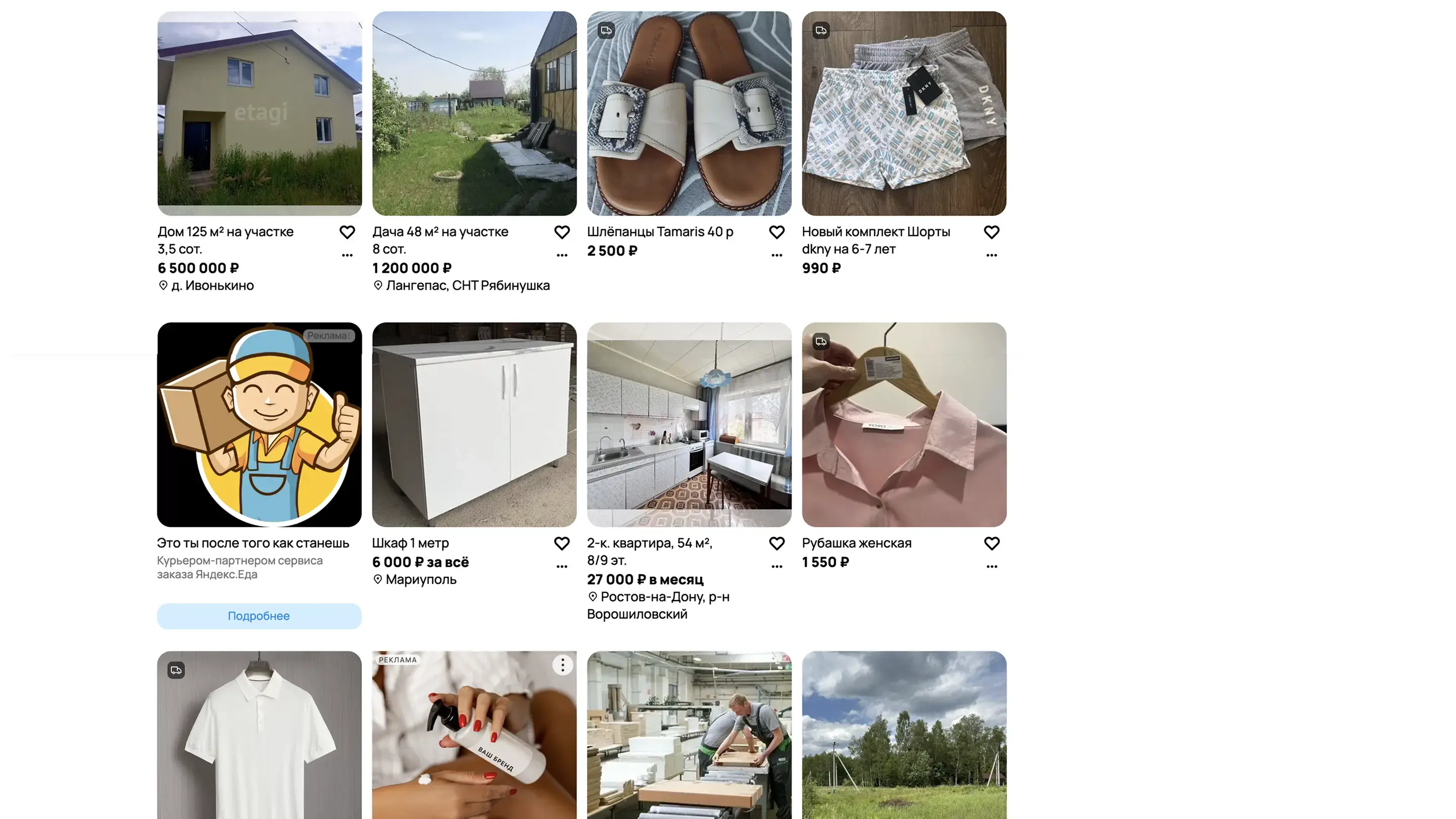The height and width of the screenshot is (819, 1456).
Task: Open the Шкаф 1 метр listing title
Action: click(411, 543)
